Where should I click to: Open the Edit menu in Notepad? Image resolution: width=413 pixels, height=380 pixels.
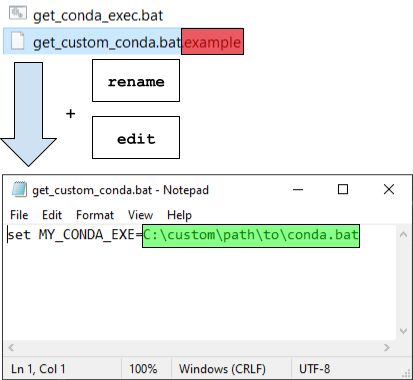(x=52, y=215)
